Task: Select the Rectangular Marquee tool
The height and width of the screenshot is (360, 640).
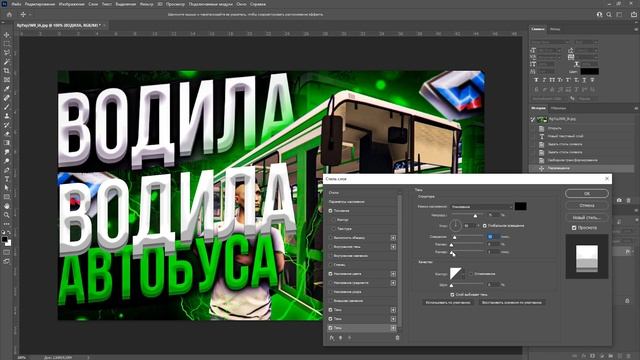Action: [7, 44]
